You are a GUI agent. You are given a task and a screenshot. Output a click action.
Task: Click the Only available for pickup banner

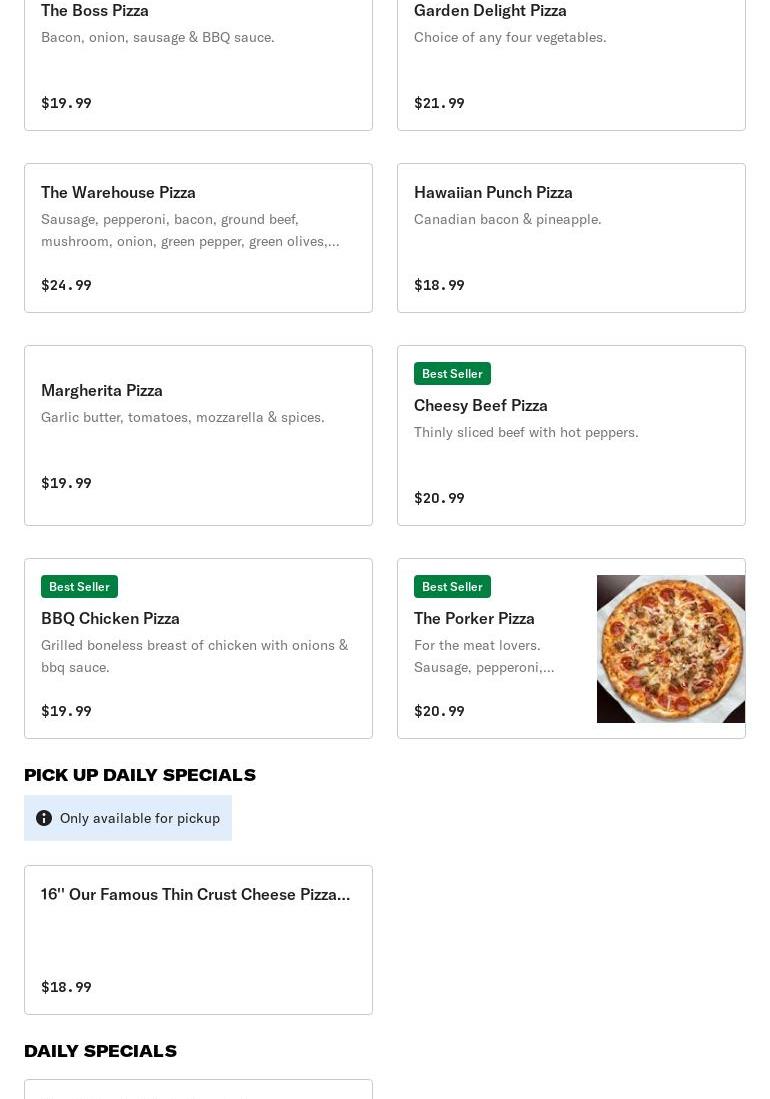pos(139,818)
